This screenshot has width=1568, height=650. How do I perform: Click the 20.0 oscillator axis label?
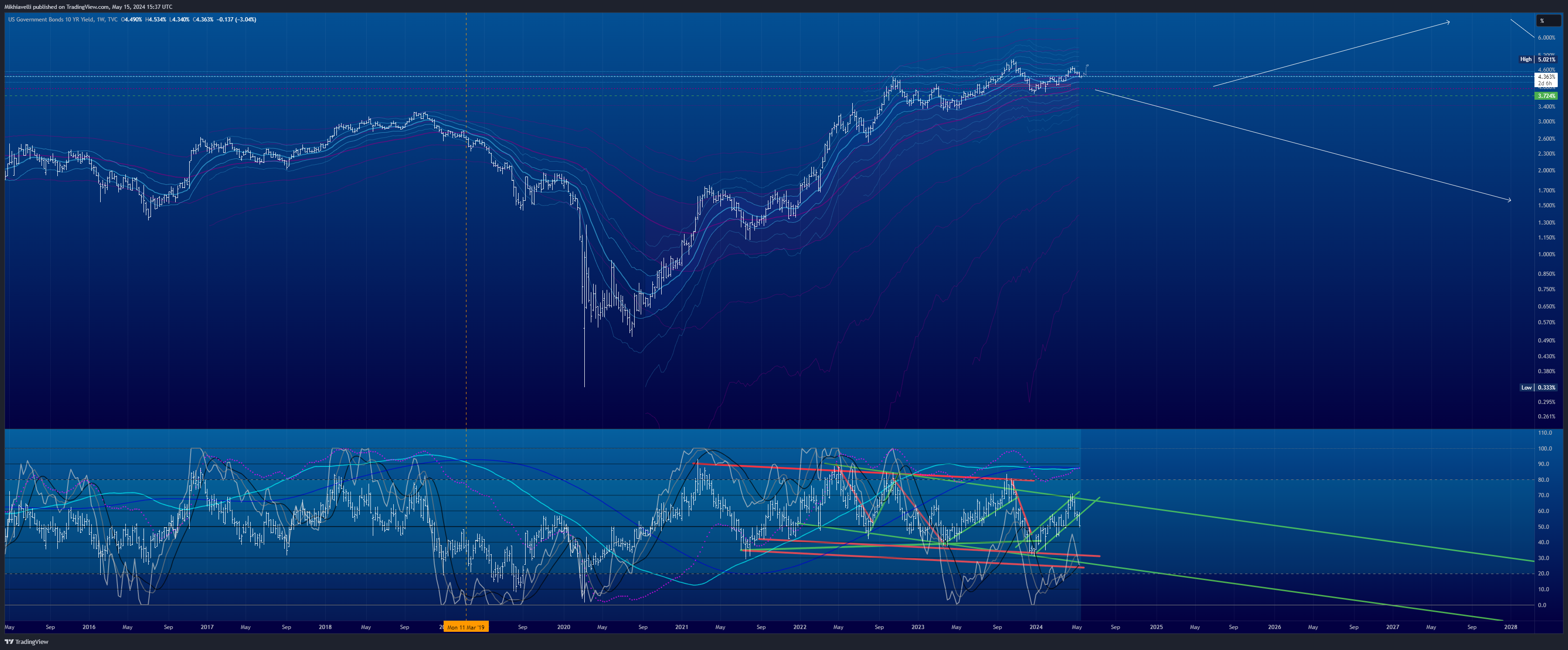(1544, 573)
